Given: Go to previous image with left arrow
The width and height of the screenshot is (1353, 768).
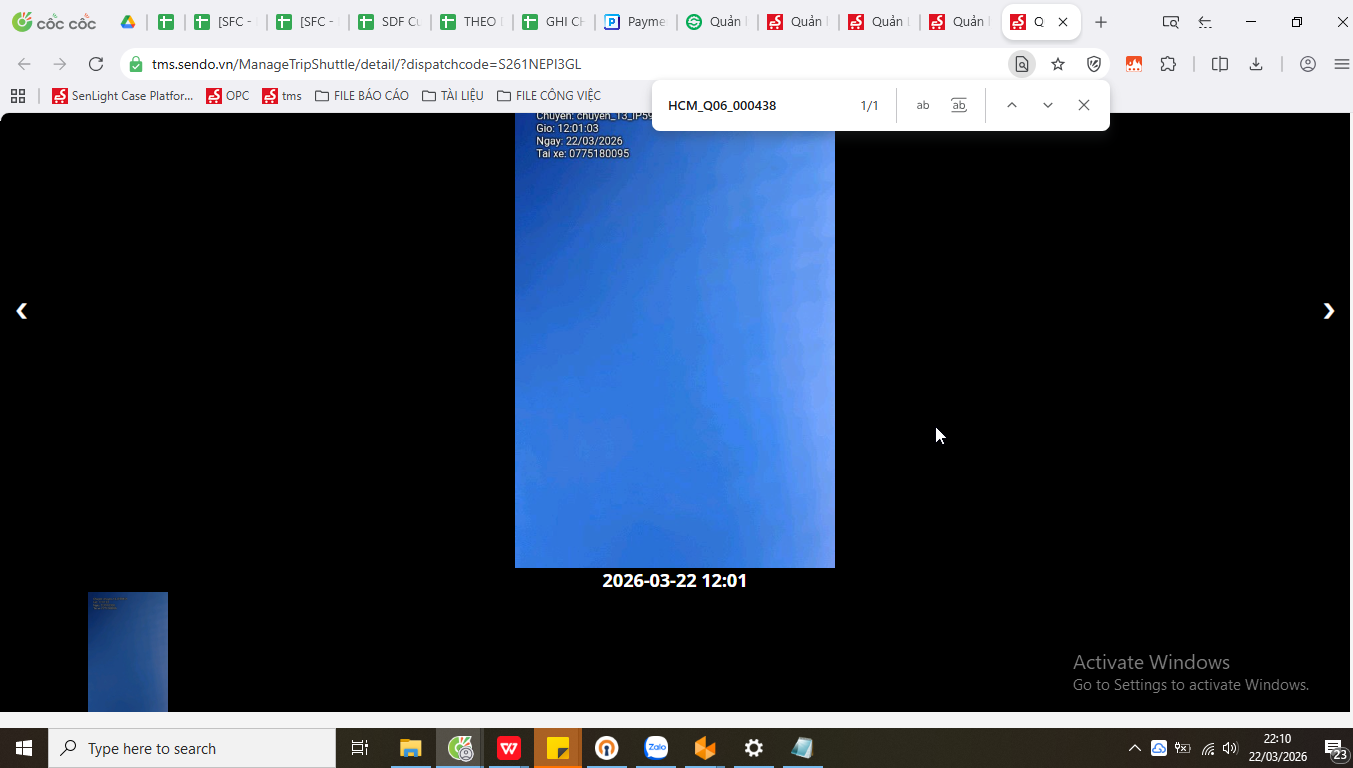Looking at the screenshot, I should [x=21, y=311].
